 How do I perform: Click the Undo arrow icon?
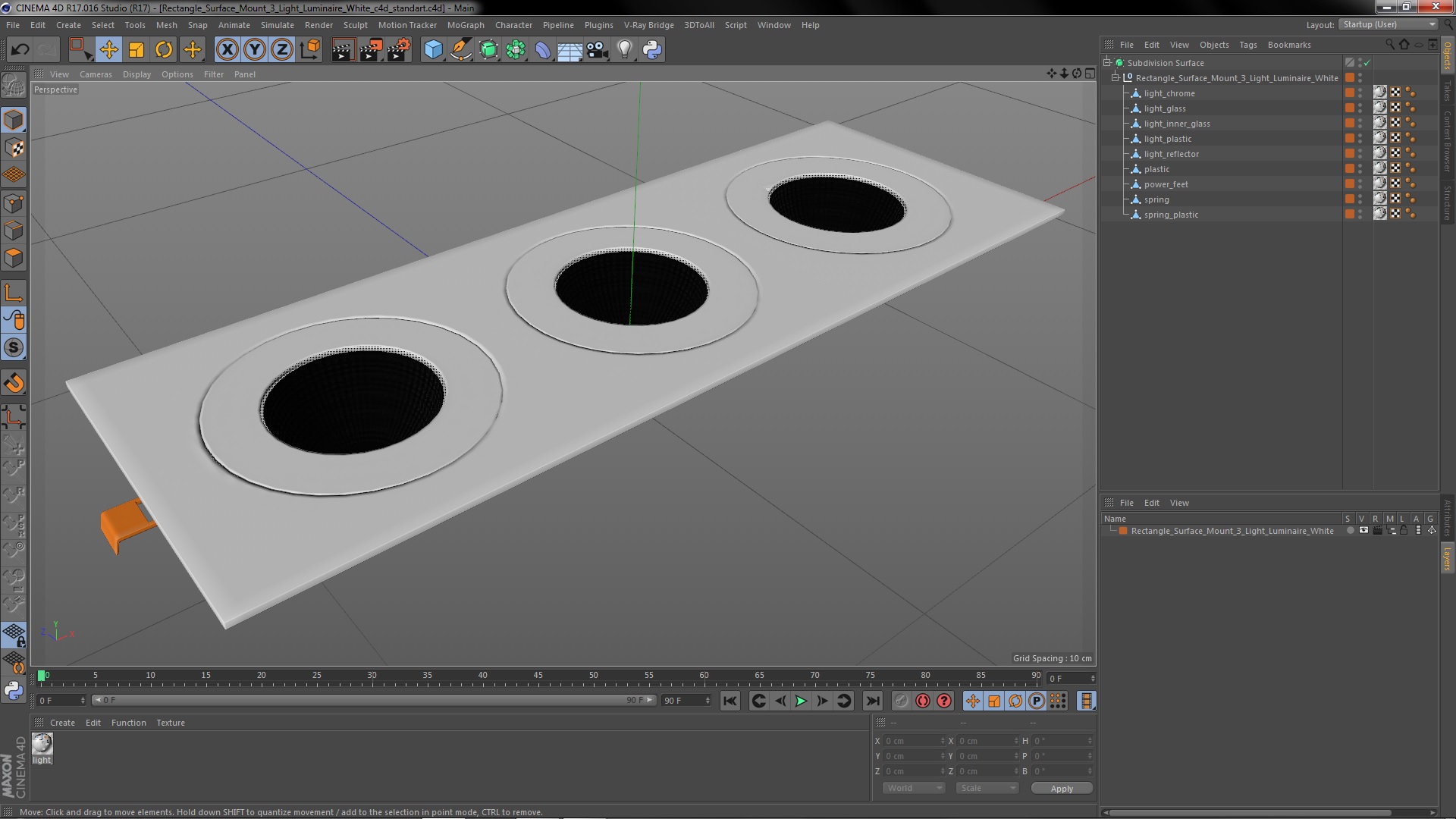click(20, 50)
